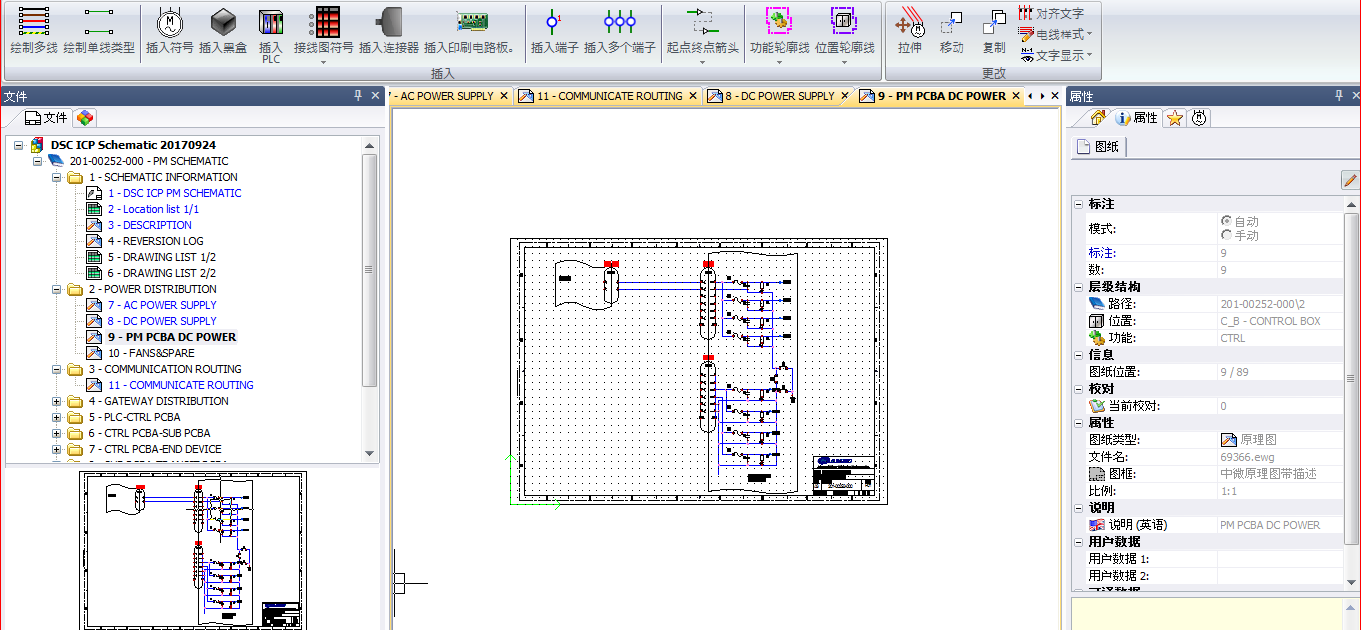Collapse DSC ICP Schematic 20170924 root node
Viewport: 1361px width, 630px height.
pyautogui.click(x=19, y=145)
